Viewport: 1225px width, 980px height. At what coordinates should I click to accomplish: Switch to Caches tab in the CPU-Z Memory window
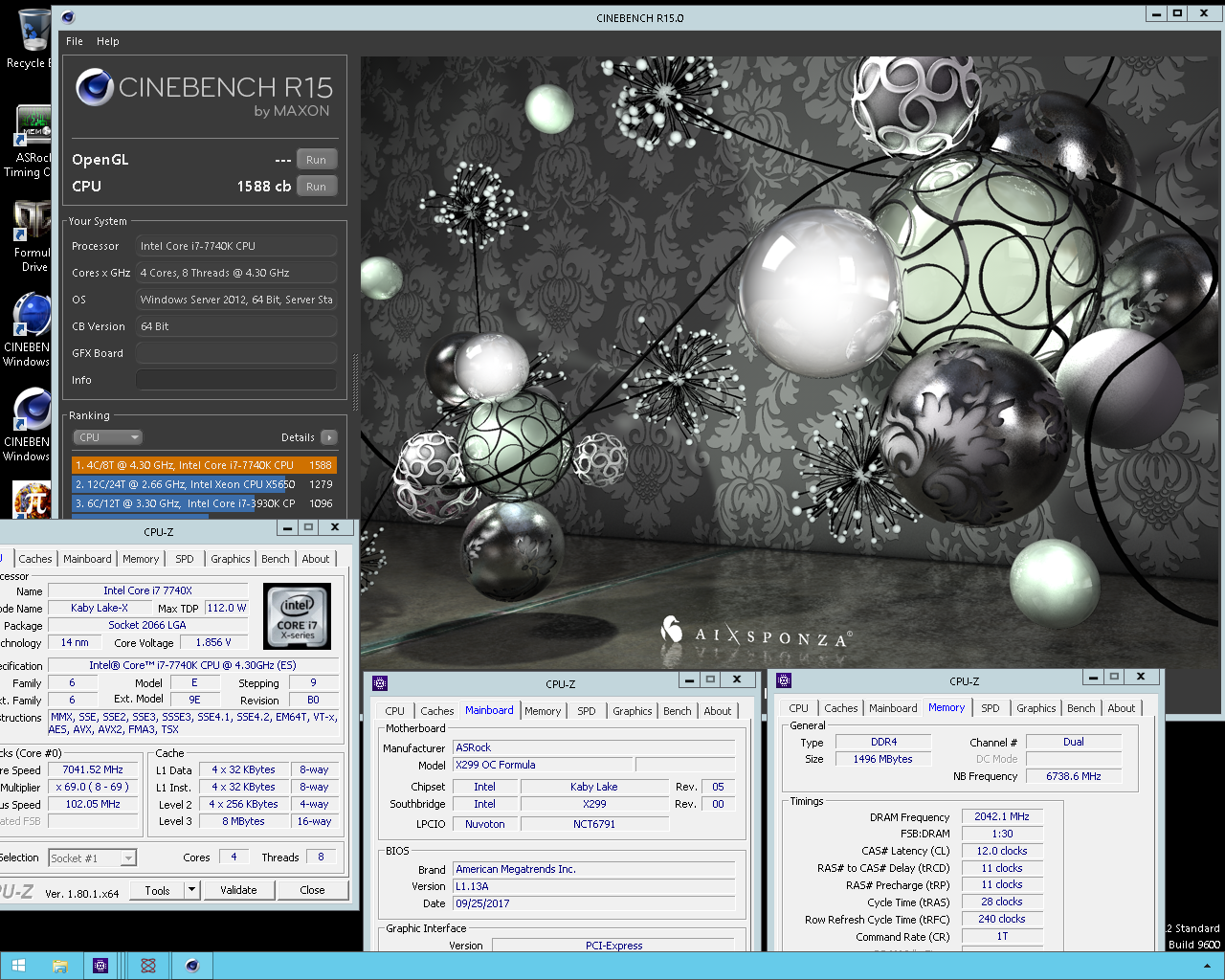841,708
